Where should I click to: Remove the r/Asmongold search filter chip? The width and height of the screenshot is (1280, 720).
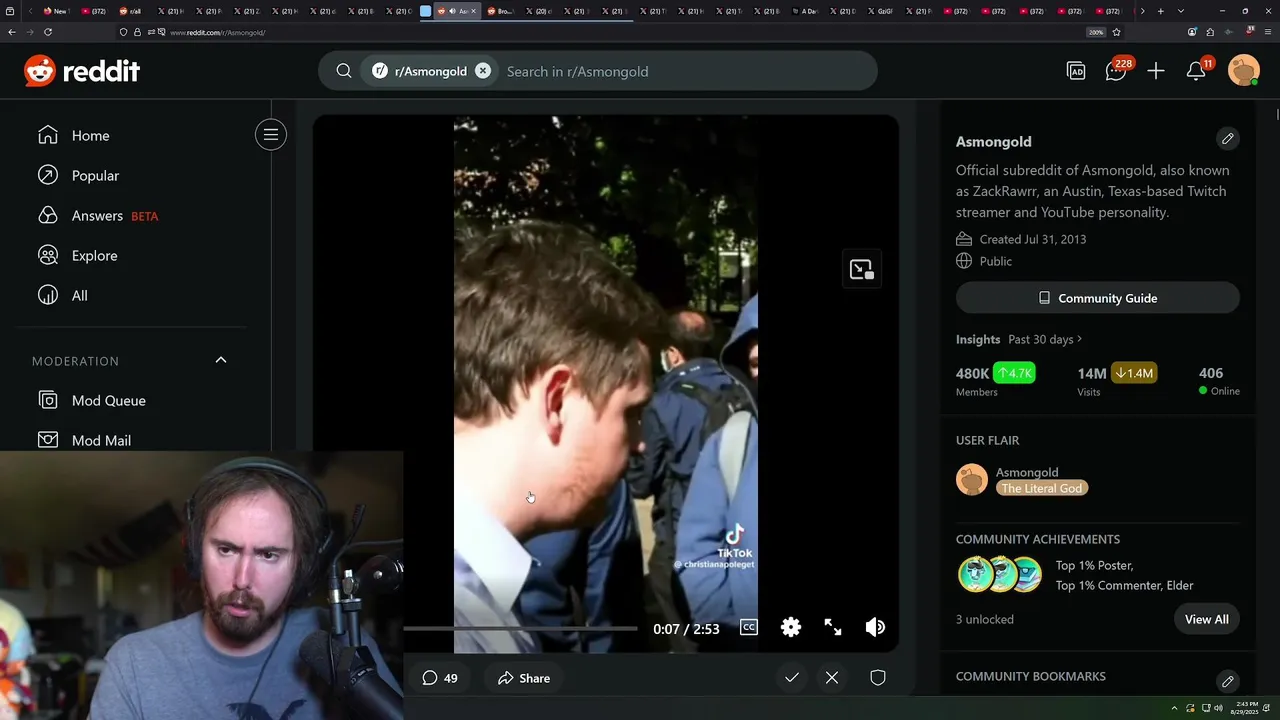point(483,71)
